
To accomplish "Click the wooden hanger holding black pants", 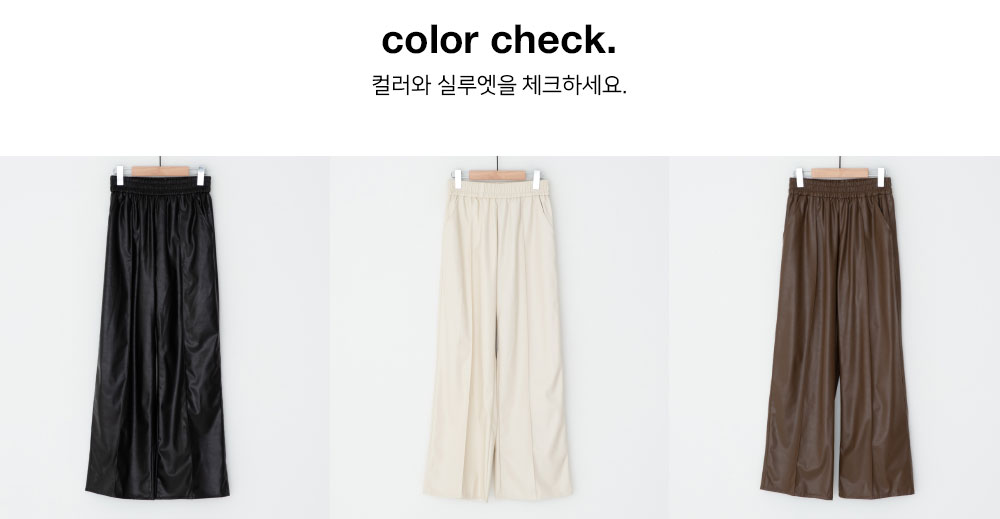I will click(x=160, y=171).
